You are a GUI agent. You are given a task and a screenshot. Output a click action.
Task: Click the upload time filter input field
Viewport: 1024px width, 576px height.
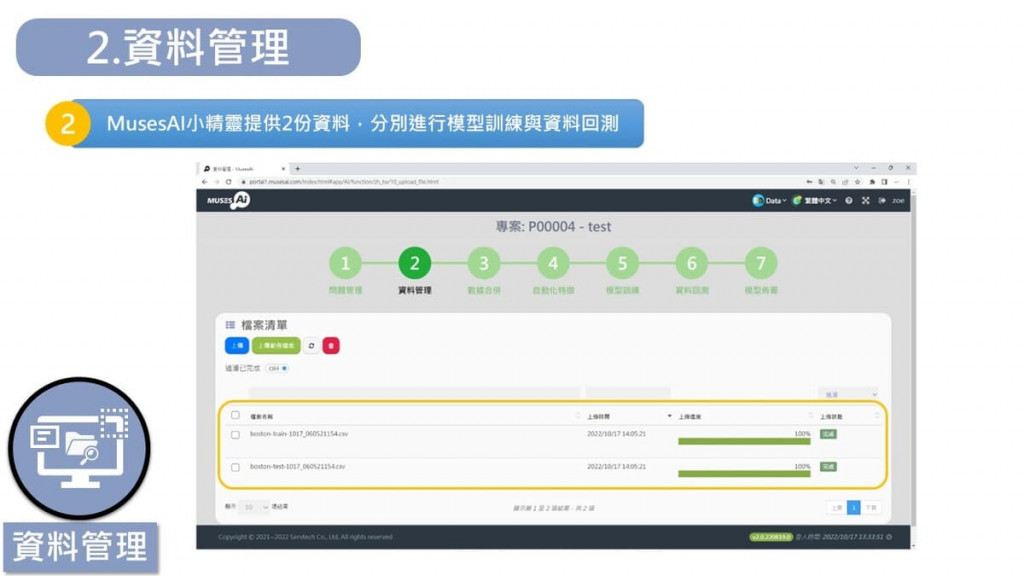[628, 393]
